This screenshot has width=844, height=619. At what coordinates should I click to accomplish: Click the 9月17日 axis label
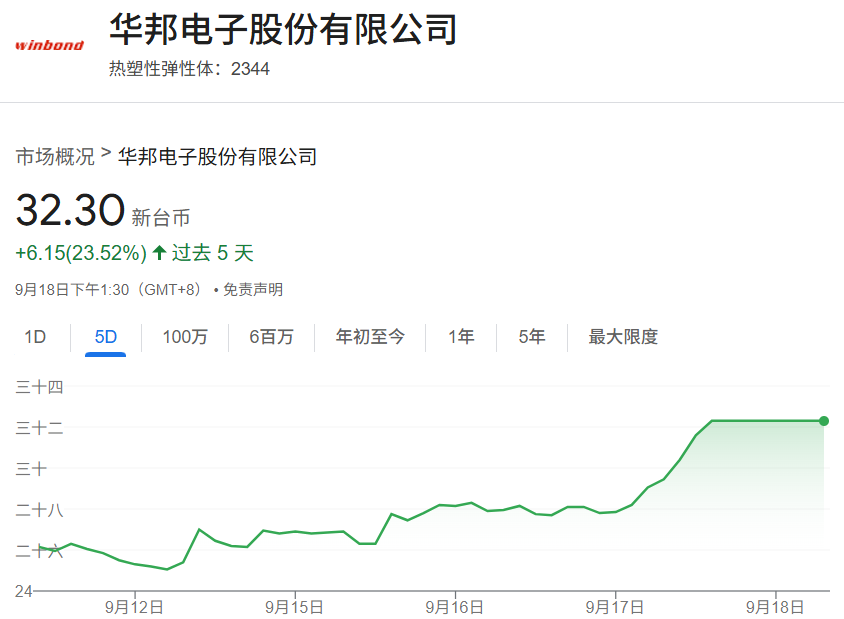pos(615,607)
